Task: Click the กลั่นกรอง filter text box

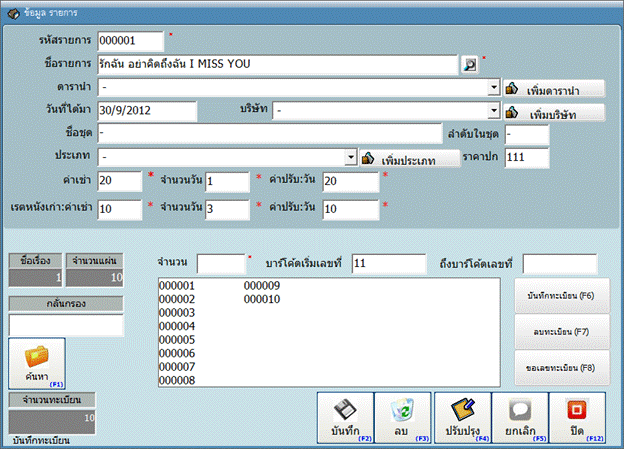Action: (66, 324)
